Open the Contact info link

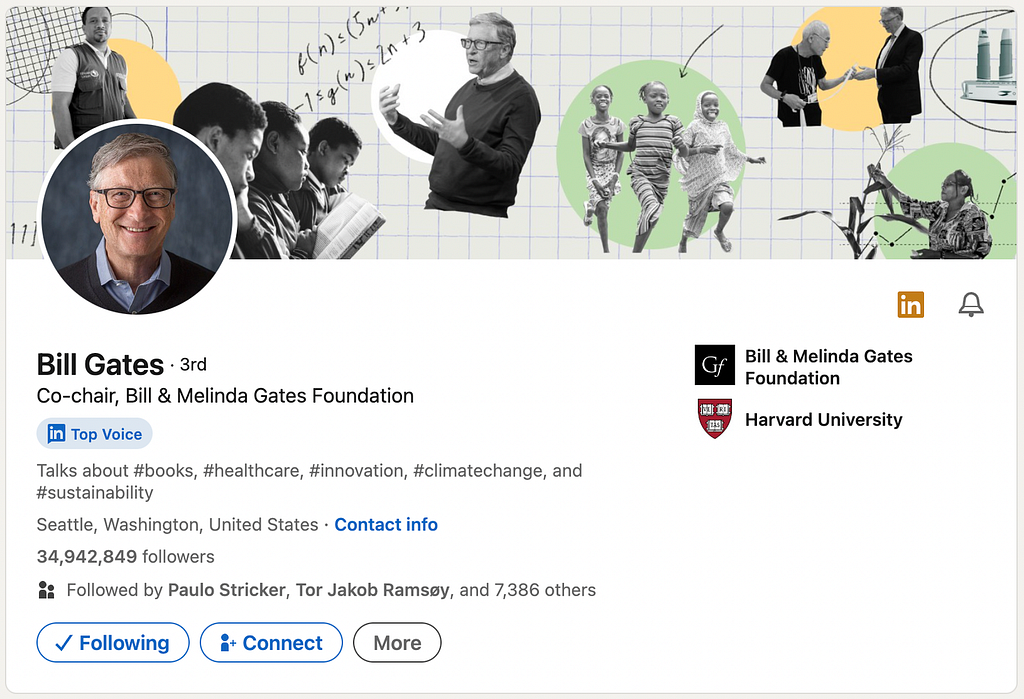click(x=386, y=525)
